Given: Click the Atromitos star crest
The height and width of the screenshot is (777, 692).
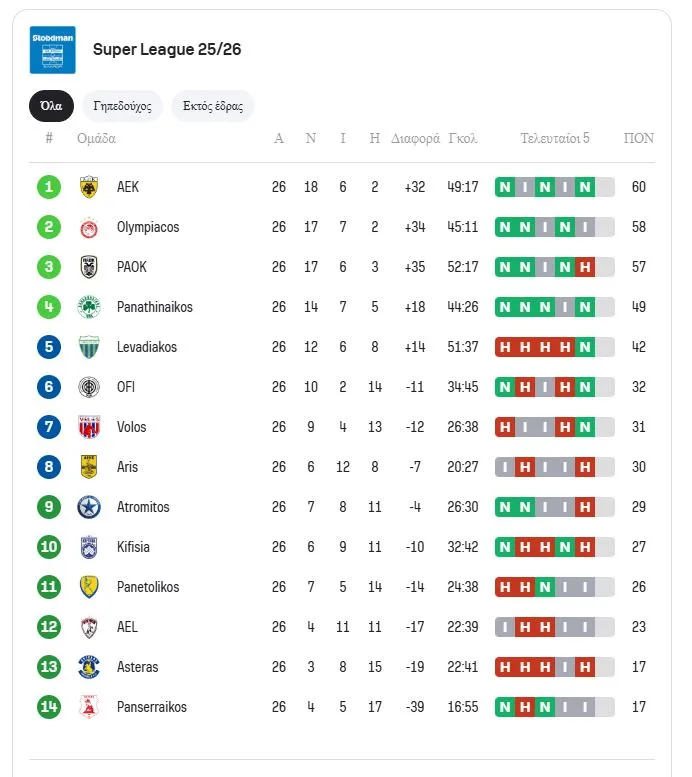Looking at the screenshot, I should point(89,507).
